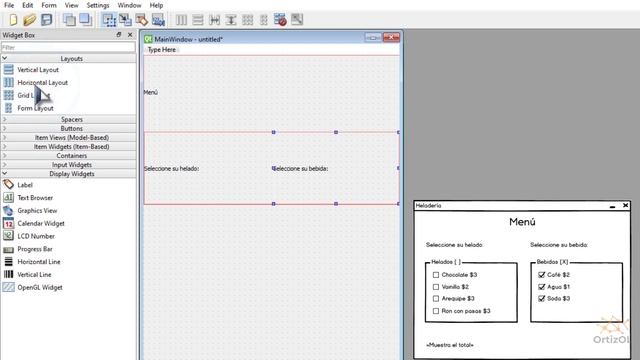Click the Open Form folder icon

click(29, 20)
